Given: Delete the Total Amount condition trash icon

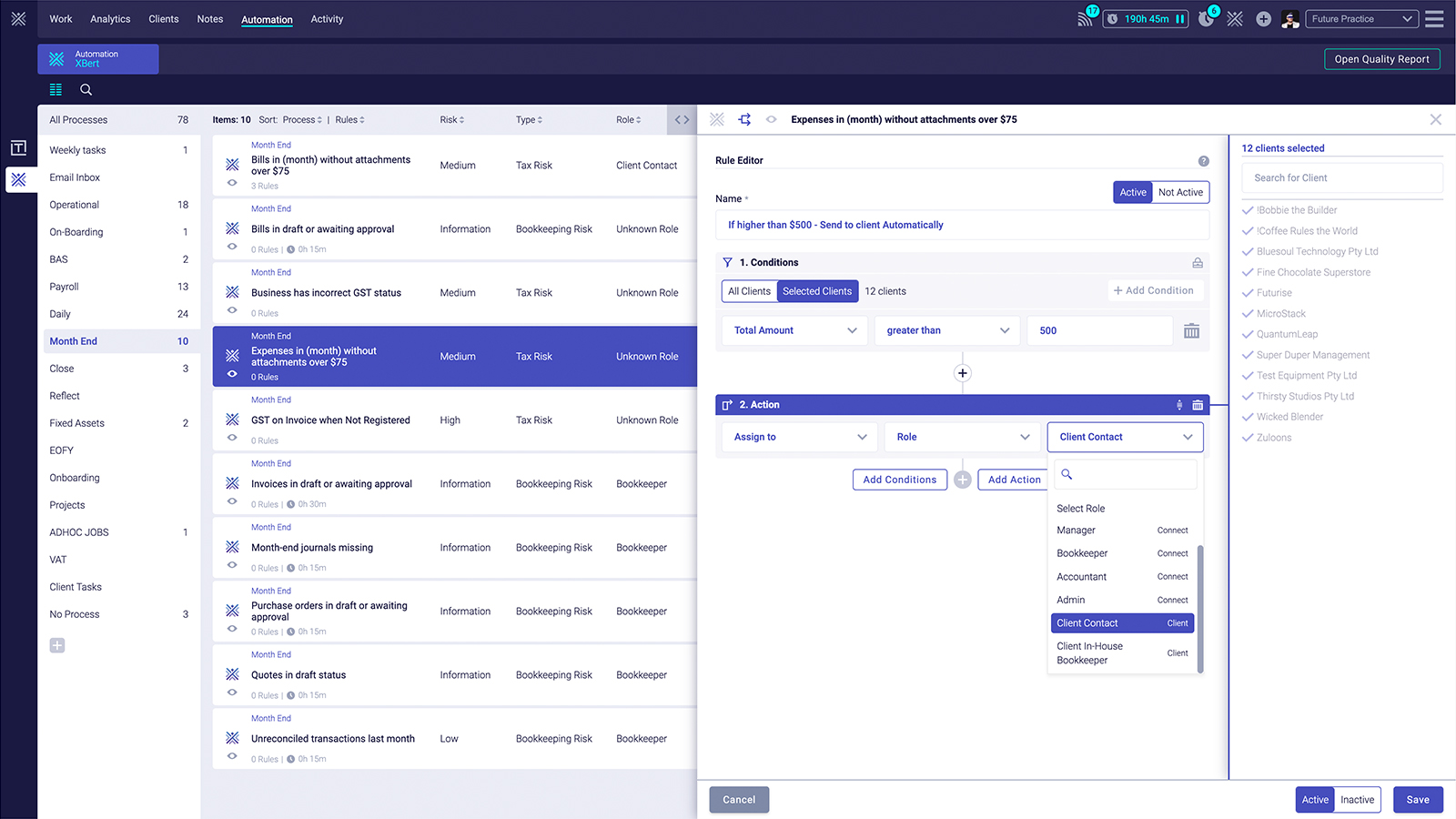Looking at the screenshot, I should [1191, 330].
